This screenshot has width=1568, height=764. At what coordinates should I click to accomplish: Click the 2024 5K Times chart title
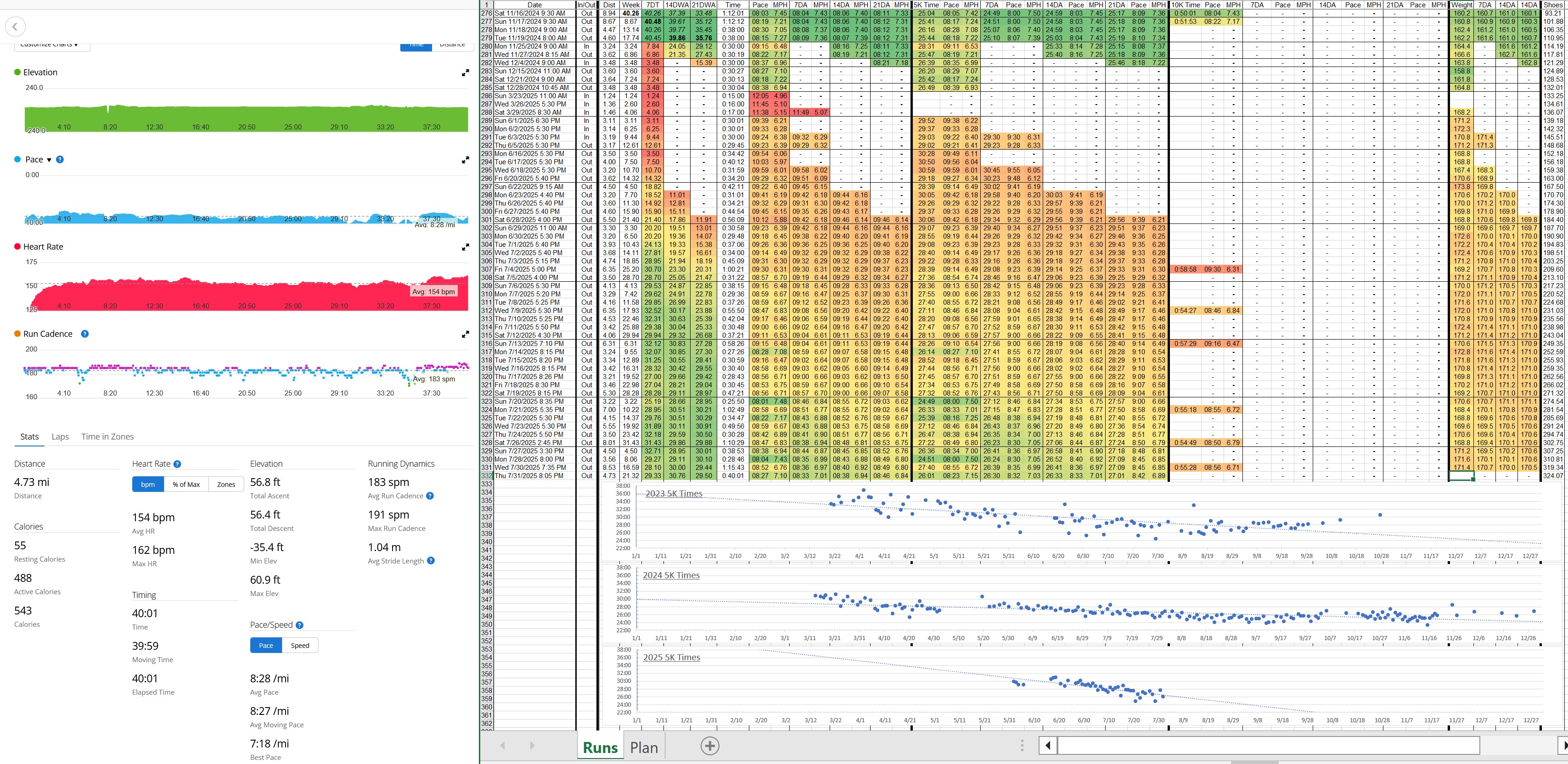[671, 575]
